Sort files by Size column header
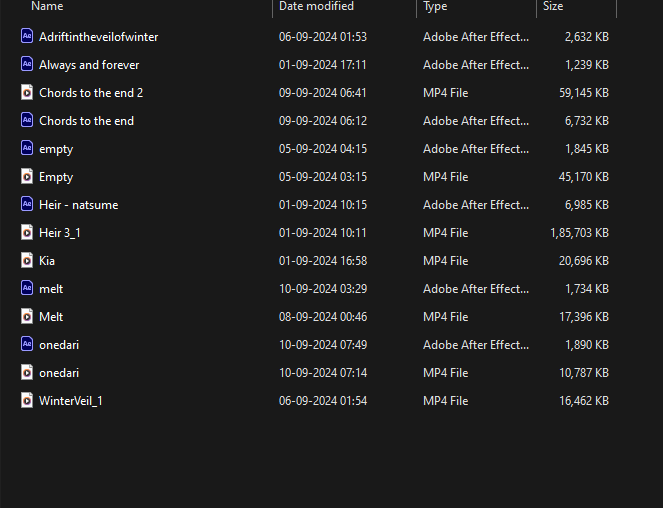This screenshot has height=508, width=663. coord(553,6)
